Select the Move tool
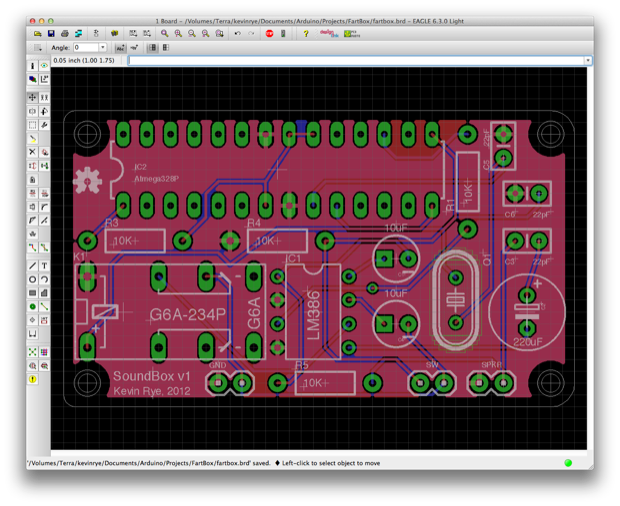 (x=32, y=97)
